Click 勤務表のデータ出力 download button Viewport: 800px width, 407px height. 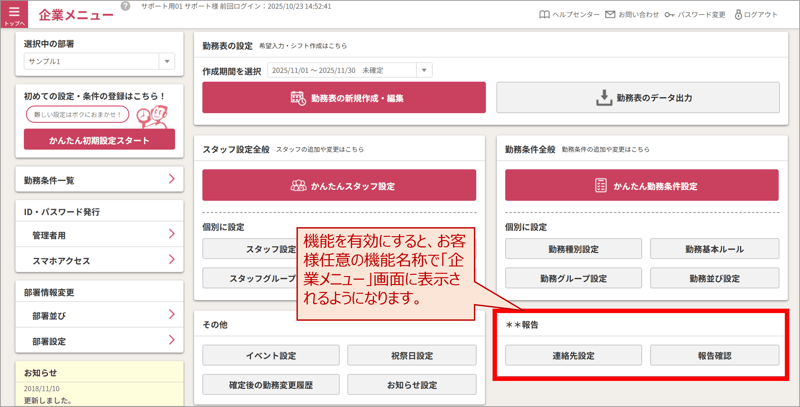tap(643, 98)
